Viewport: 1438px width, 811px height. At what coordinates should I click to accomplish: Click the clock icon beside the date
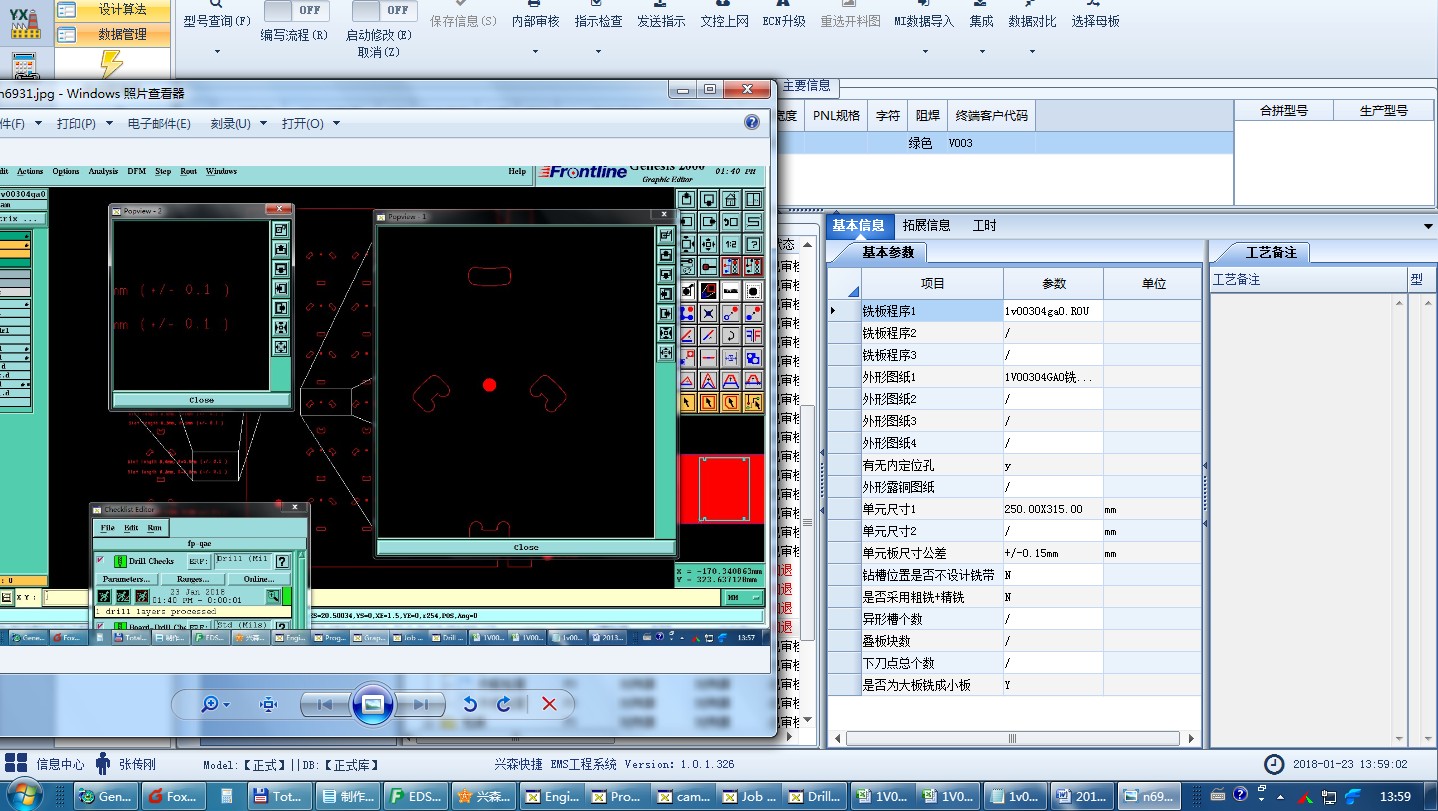click(1274, 764)
